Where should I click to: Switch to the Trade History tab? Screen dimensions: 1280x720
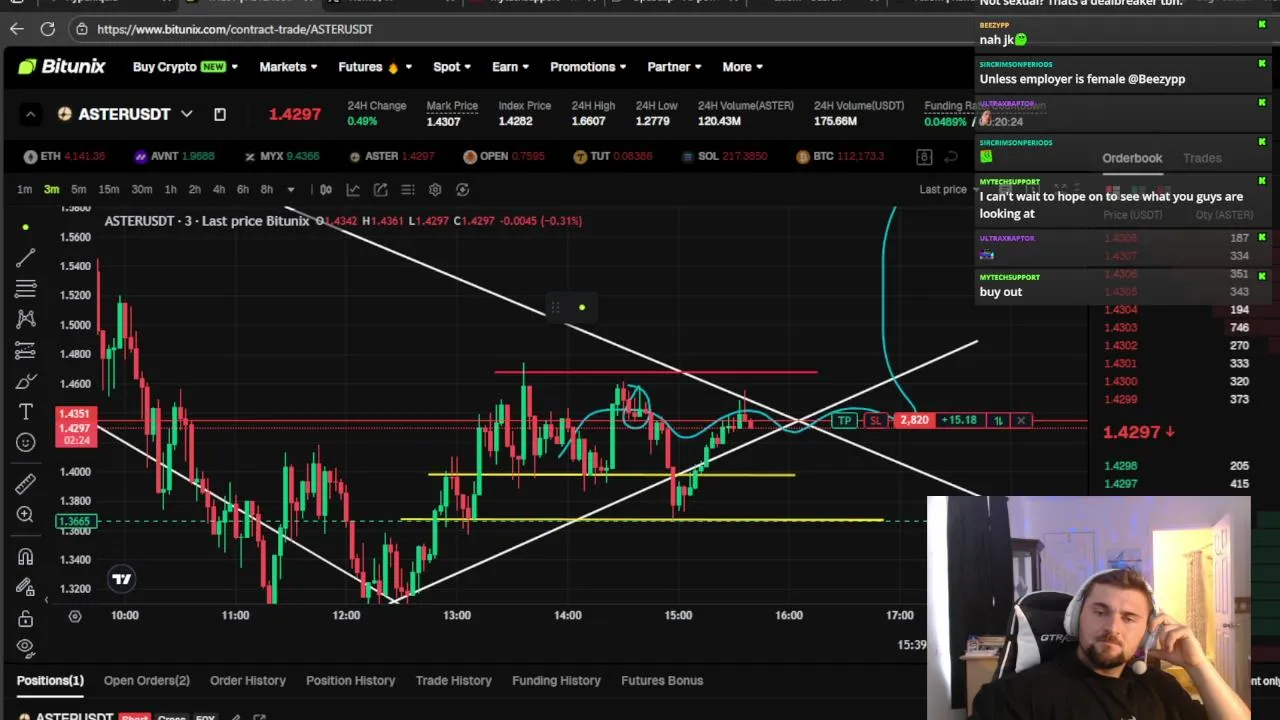click(454, 680)
